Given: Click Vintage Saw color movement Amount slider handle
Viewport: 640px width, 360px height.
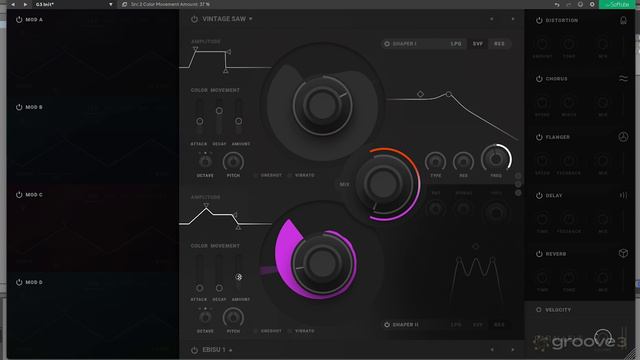Looking at the screenshot, I should [239, 121].
